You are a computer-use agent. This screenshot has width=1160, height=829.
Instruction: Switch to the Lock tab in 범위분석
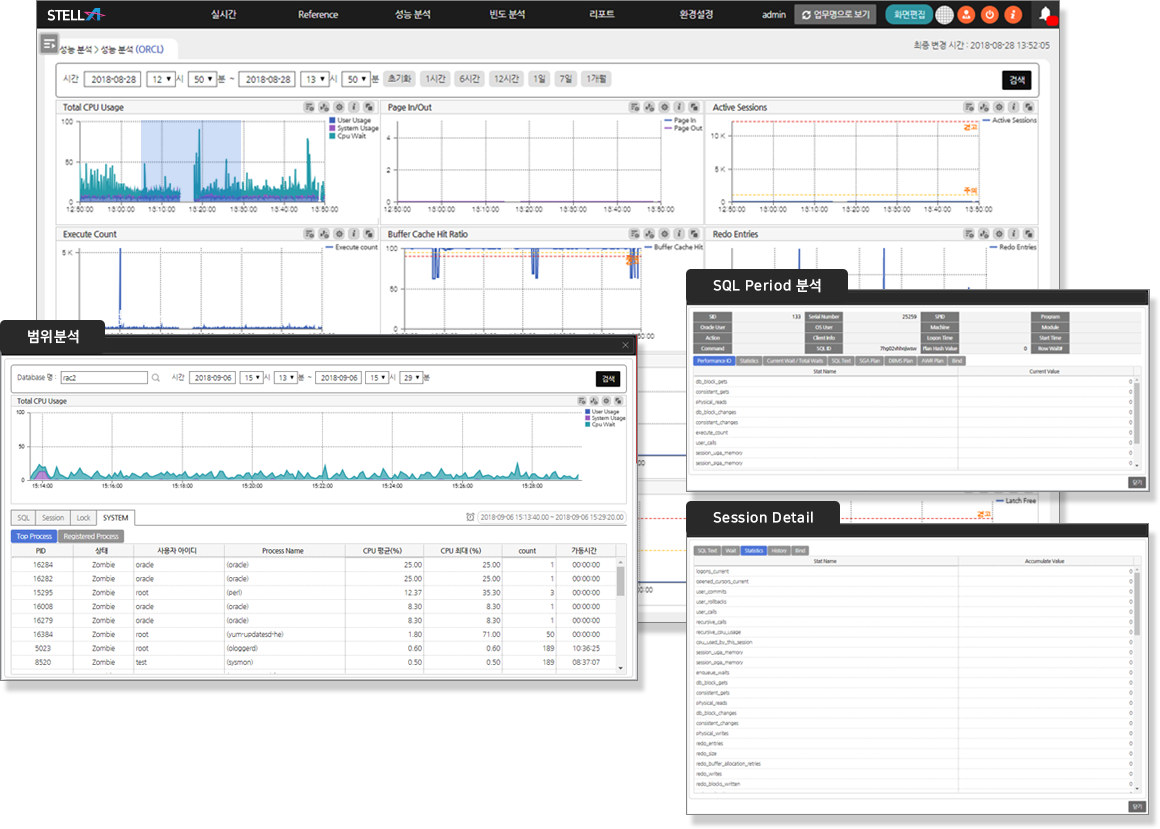pyautogui.click(x=84, y=518)
